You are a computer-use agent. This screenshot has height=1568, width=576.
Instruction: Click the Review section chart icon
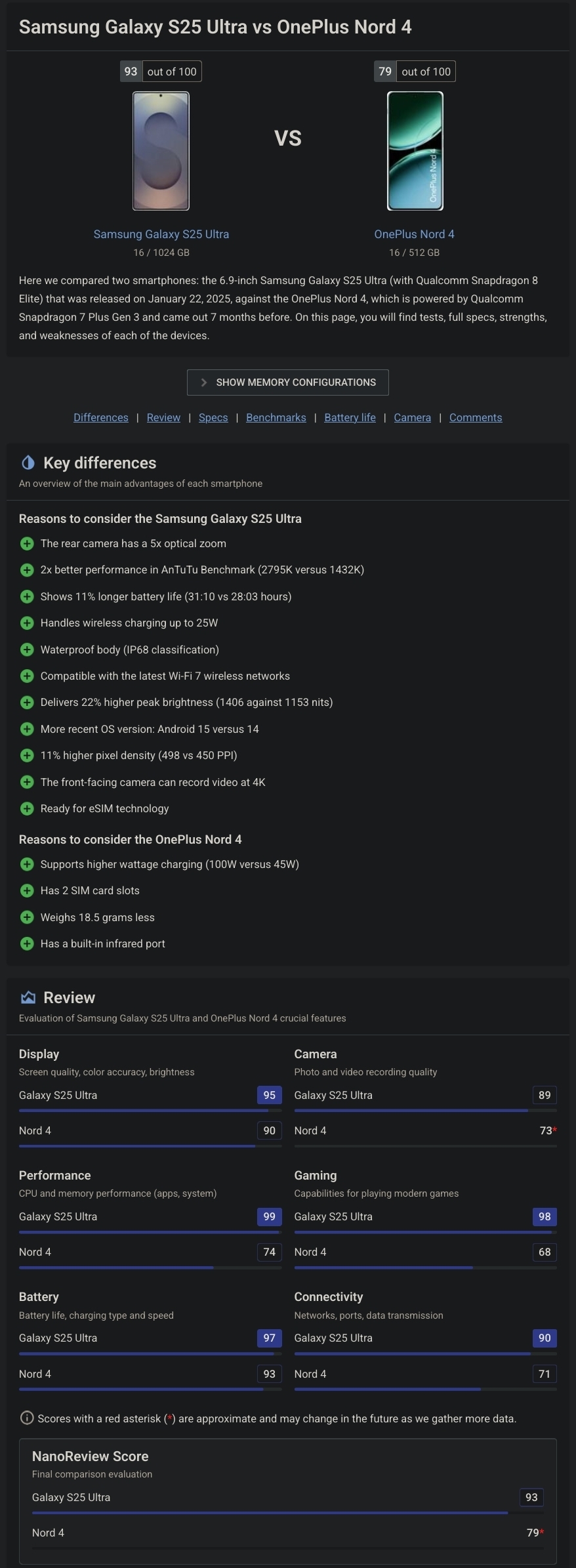(28, 997)
